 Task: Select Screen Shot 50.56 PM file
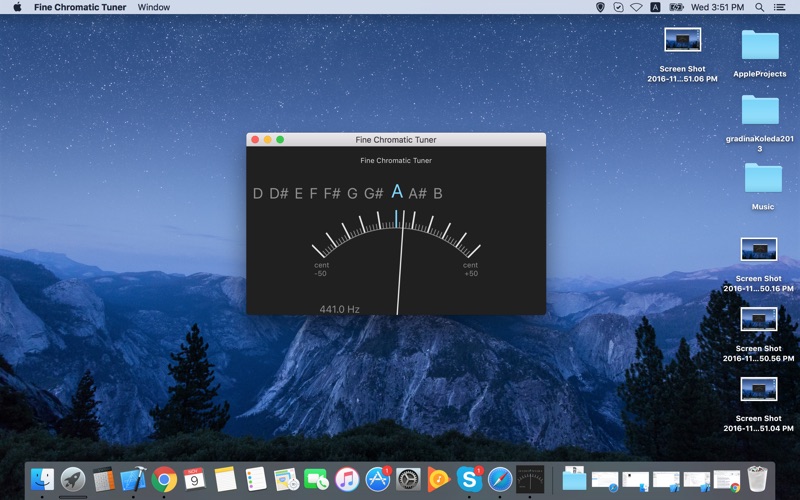(x=758, y=334)
